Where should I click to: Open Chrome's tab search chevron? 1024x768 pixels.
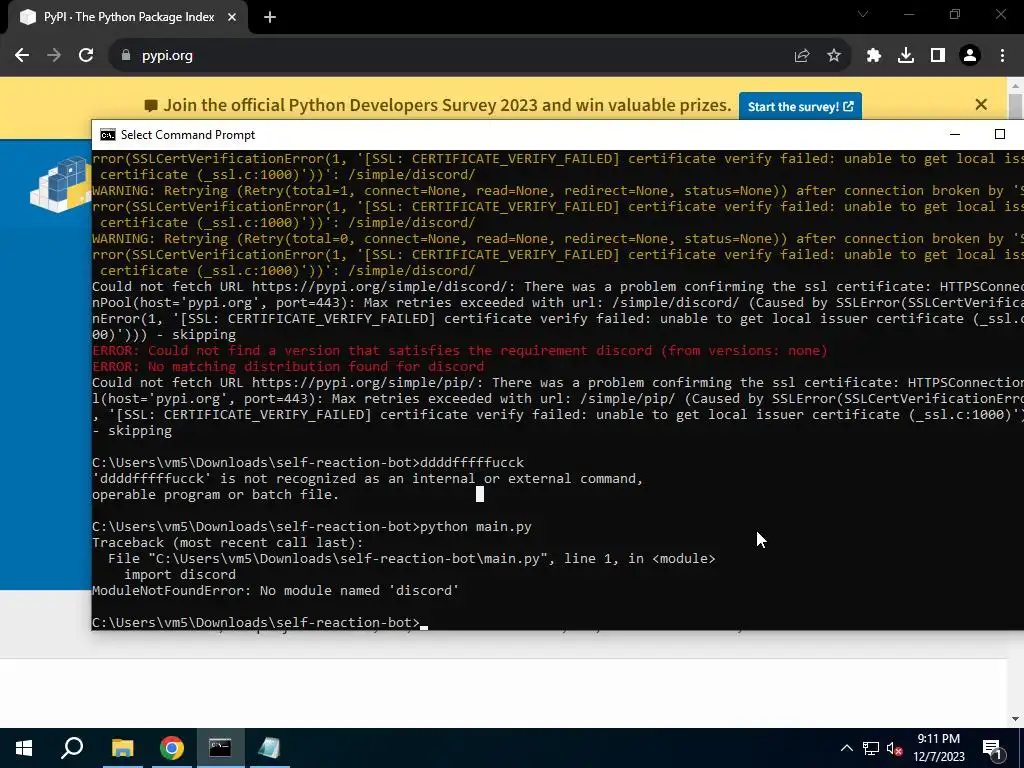[863, 14]
